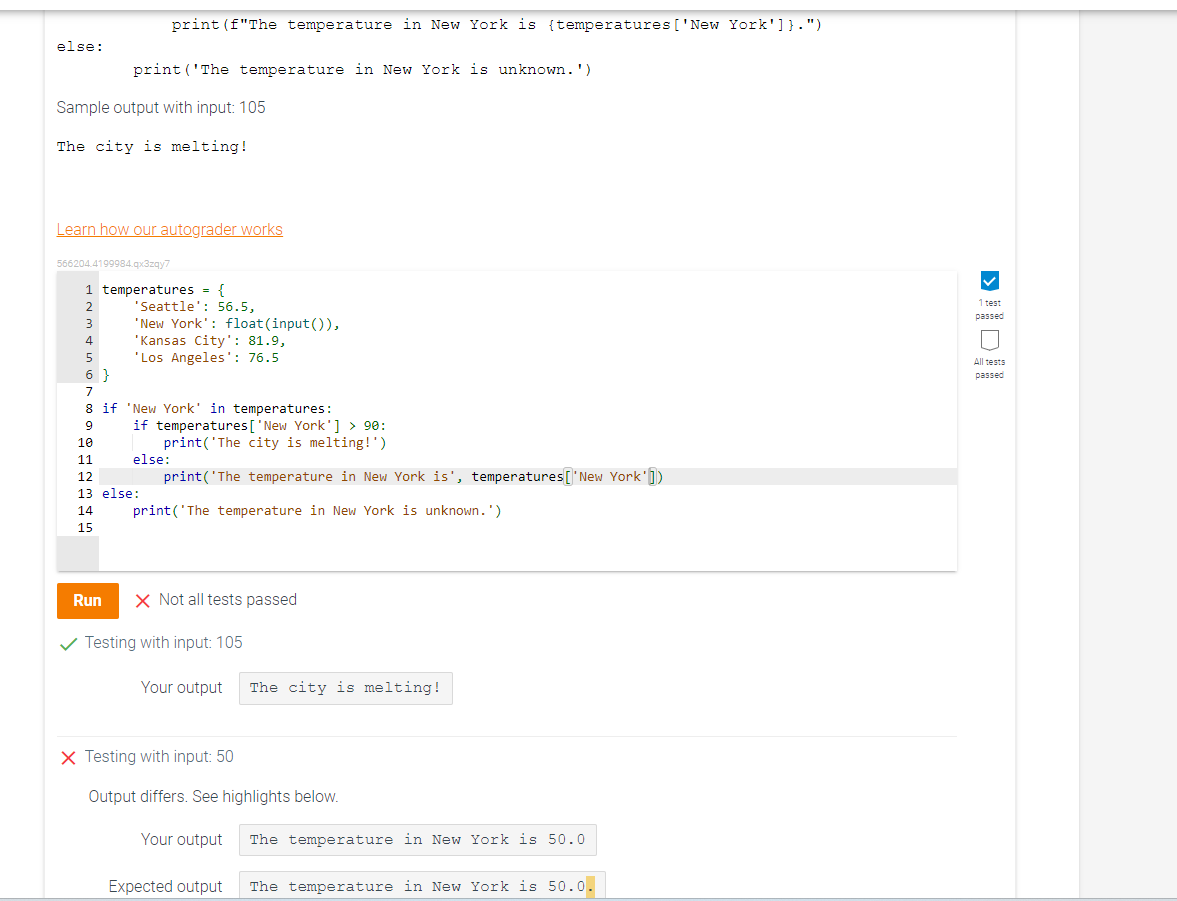Click line 9 with '> 90:' condition
Image resolution: width=1177 pixels, height=901 pixels.
[x=259, y=426]
